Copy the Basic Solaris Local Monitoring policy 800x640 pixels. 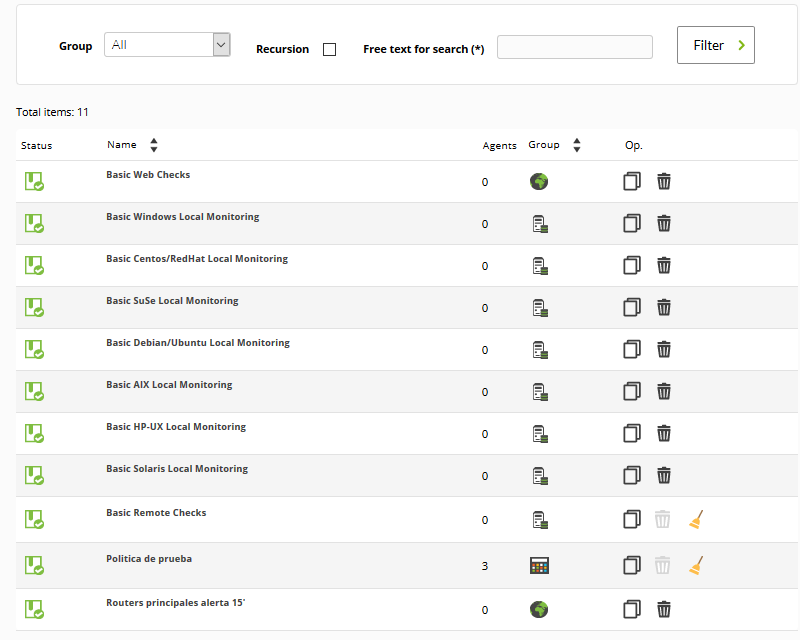(x=631, y=475)
